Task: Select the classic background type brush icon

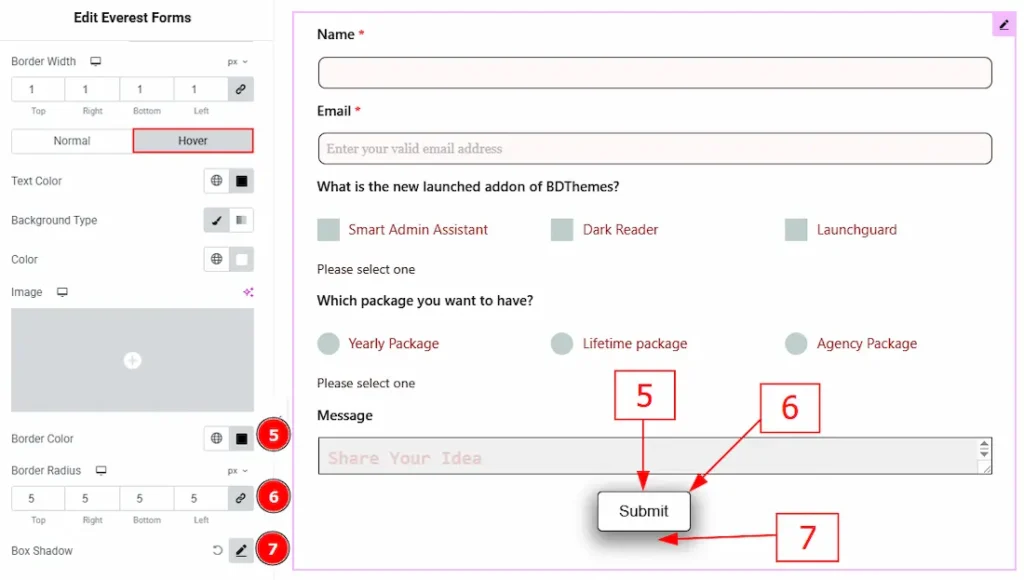Action: [216, 220]
